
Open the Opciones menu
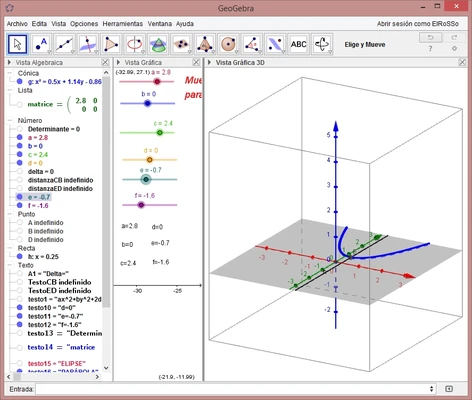[x=84, y=24]
